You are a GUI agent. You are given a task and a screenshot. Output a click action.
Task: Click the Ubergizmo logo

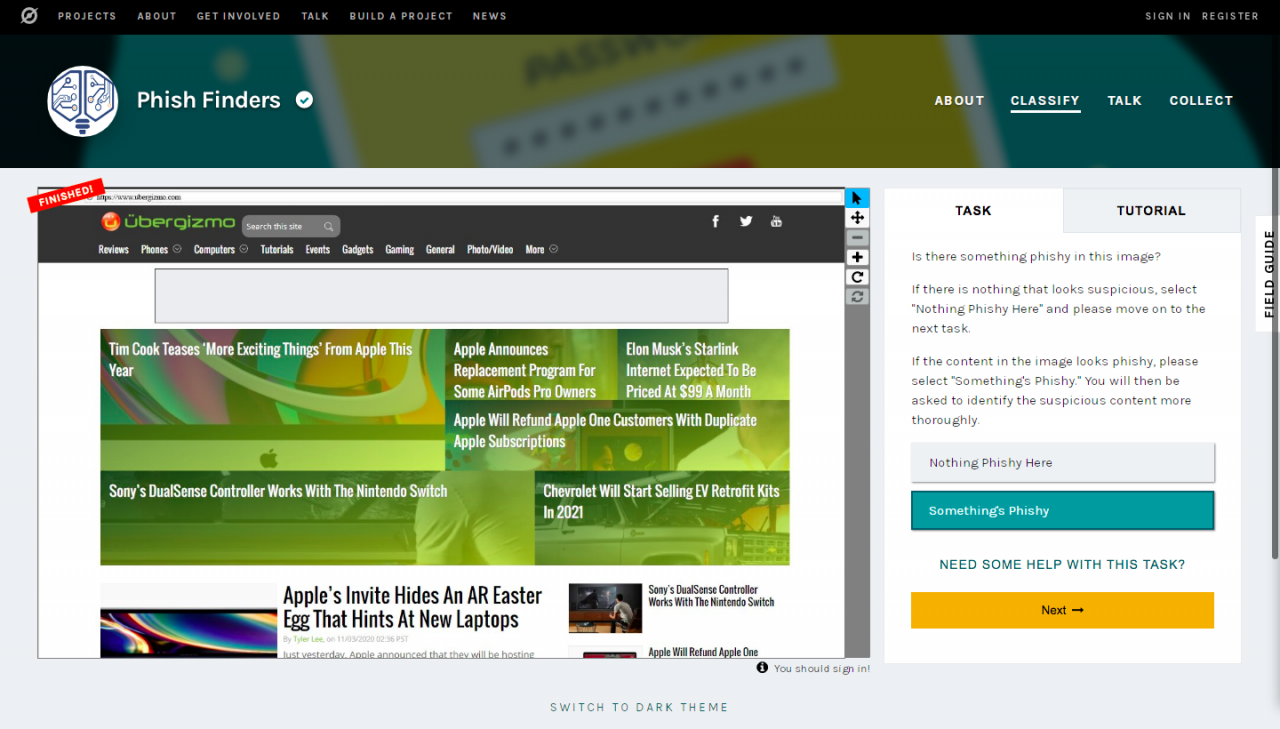pos(167,222)
